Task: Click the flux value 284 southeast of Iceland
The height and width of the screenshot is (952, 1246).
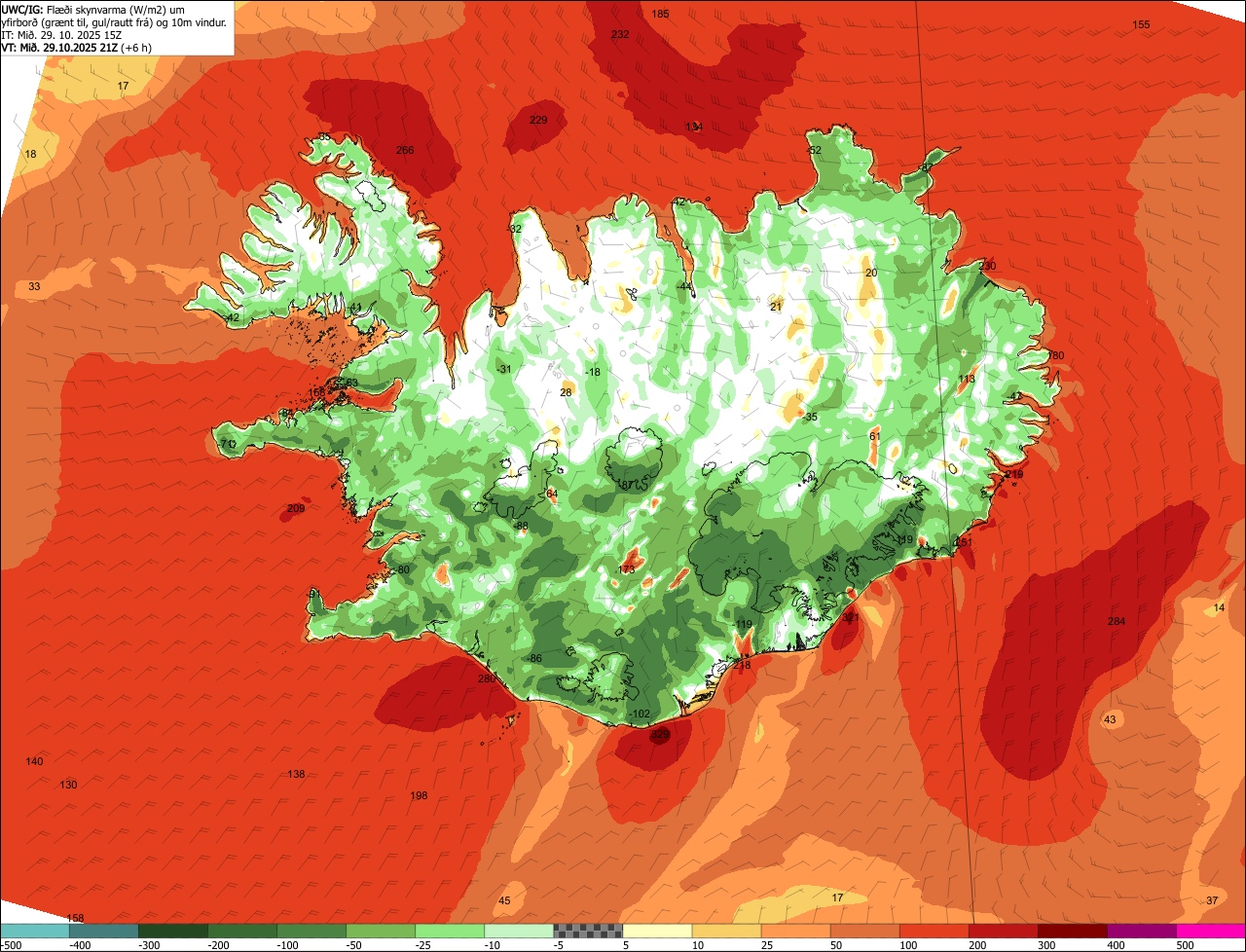Action: click(x=1116, y=621)
